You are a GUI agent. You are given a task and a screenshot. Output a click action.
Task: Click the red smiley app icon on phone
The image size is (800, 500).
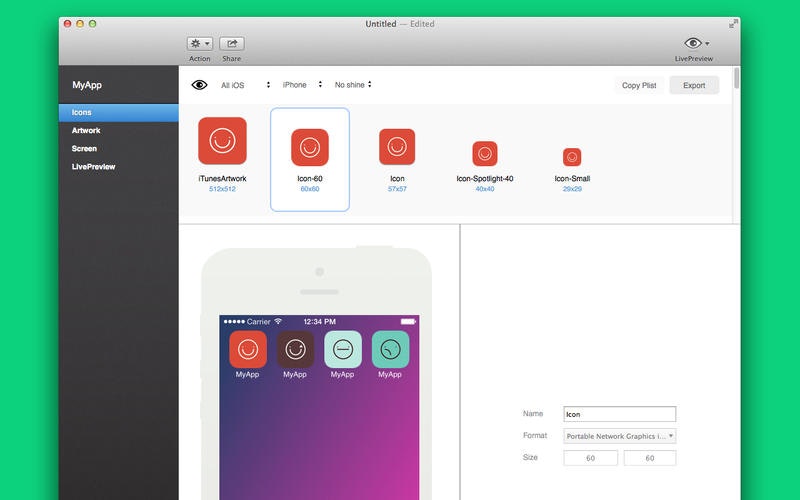pos(248,349)
